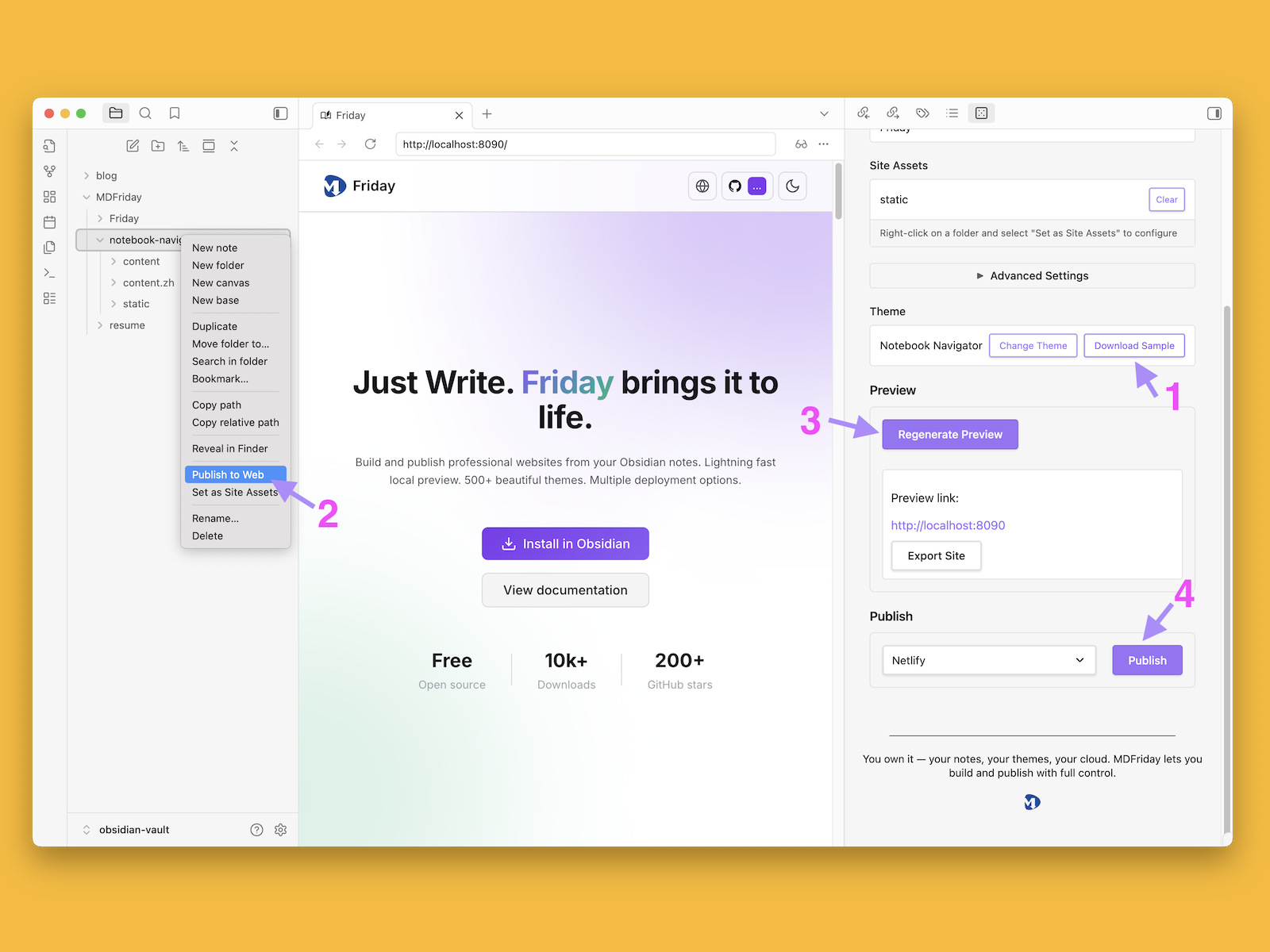
Task: Expand the blog folder in the file tree
Action: click(x=87, y=176)
